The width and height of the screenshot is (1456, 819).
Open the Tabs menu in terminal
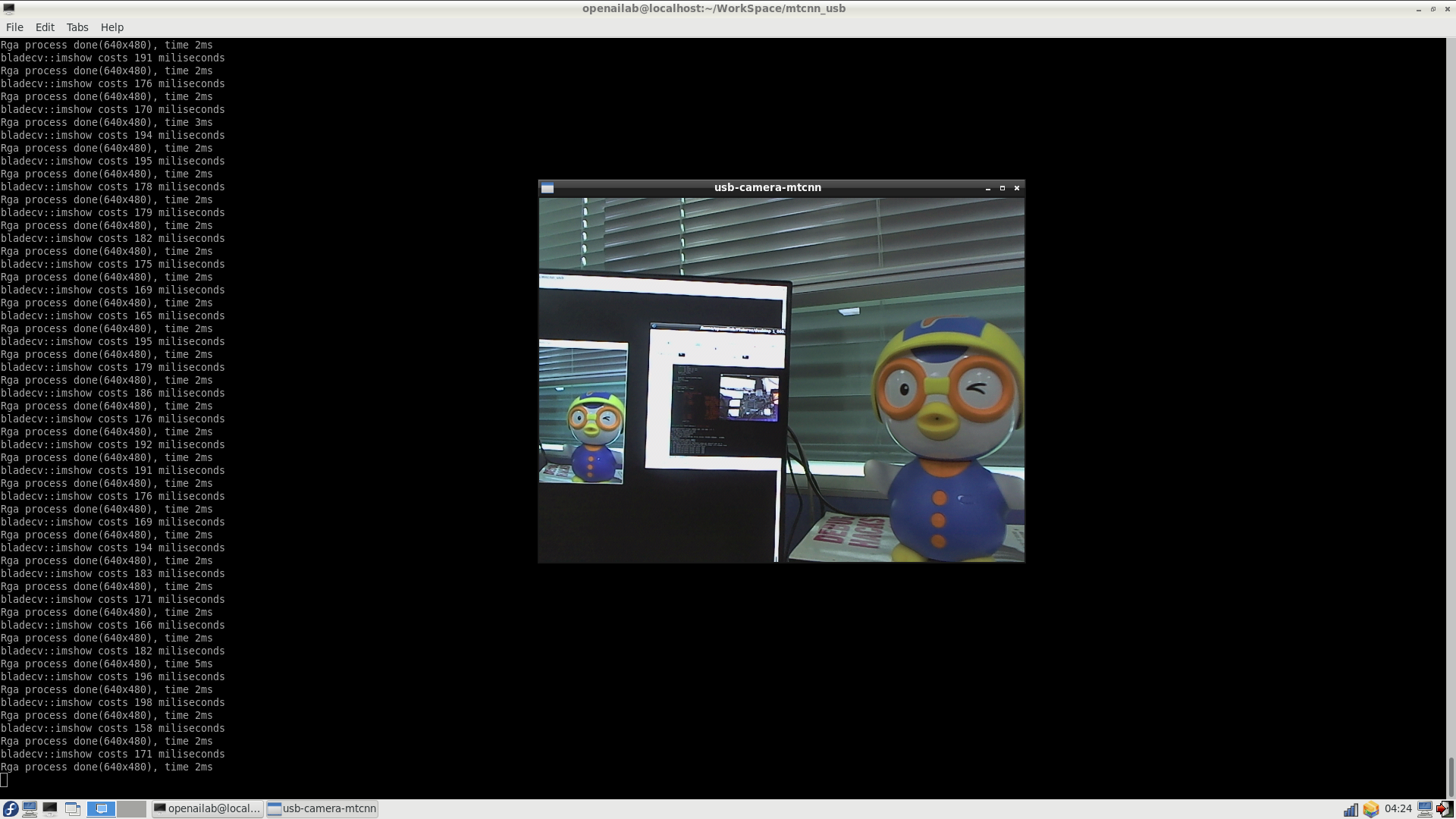tap(77, 27)
